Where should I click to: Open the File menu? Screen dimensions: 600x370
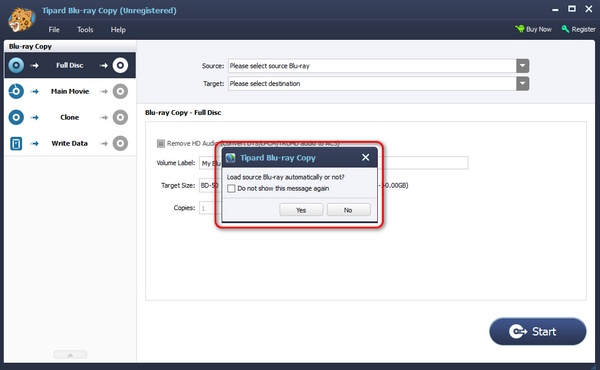(54, 29)
